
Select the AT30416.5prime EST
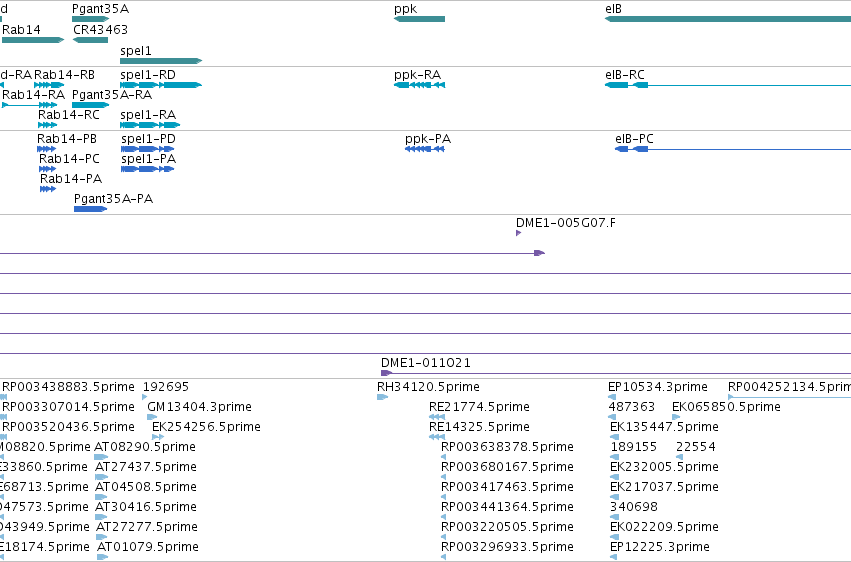click(x=101, y=518)
